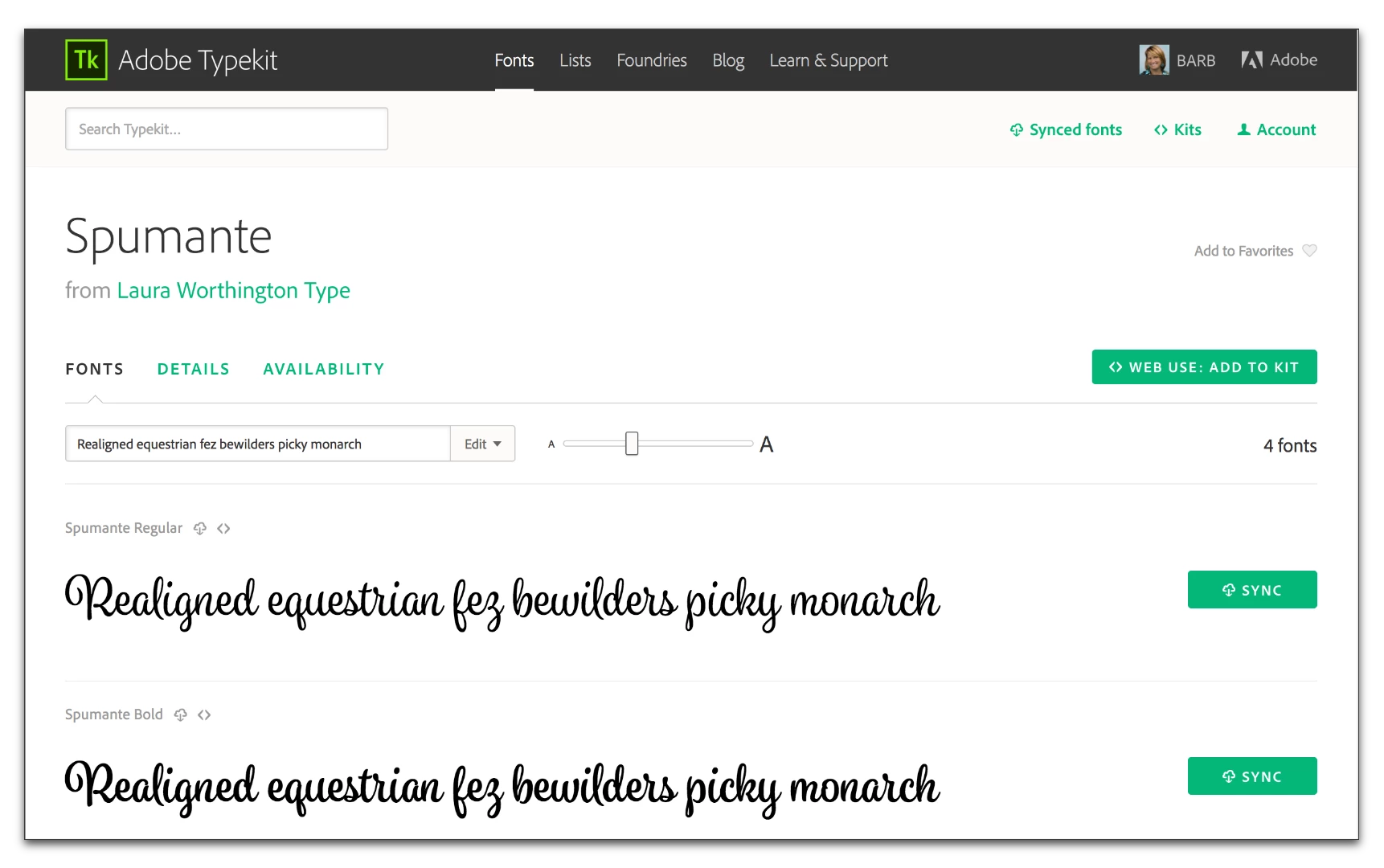
Task: Click the BARB user avatar photo
Action: (1154, 60)
